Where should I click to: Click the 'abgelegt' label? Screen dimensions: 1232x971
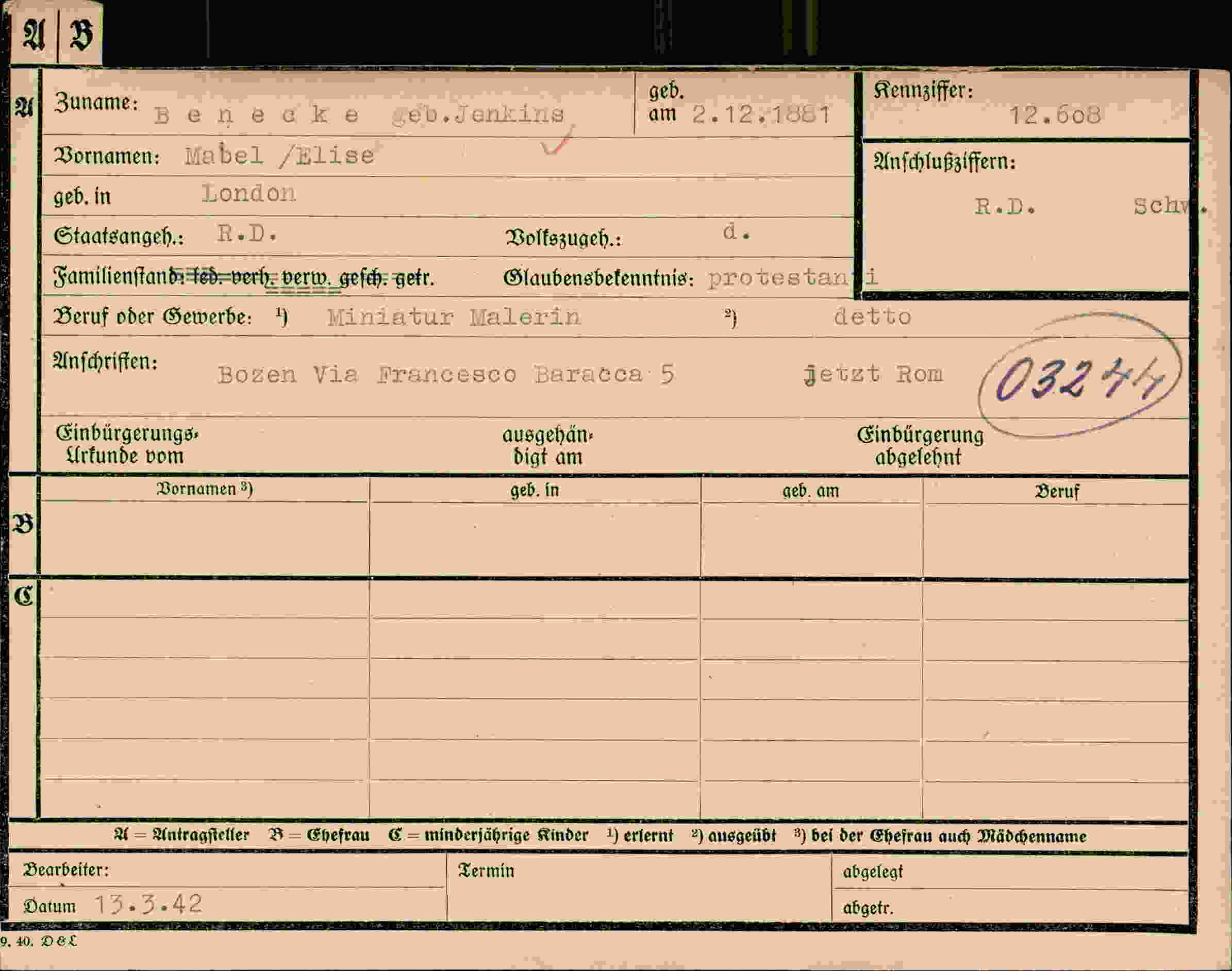pos(873,872)
